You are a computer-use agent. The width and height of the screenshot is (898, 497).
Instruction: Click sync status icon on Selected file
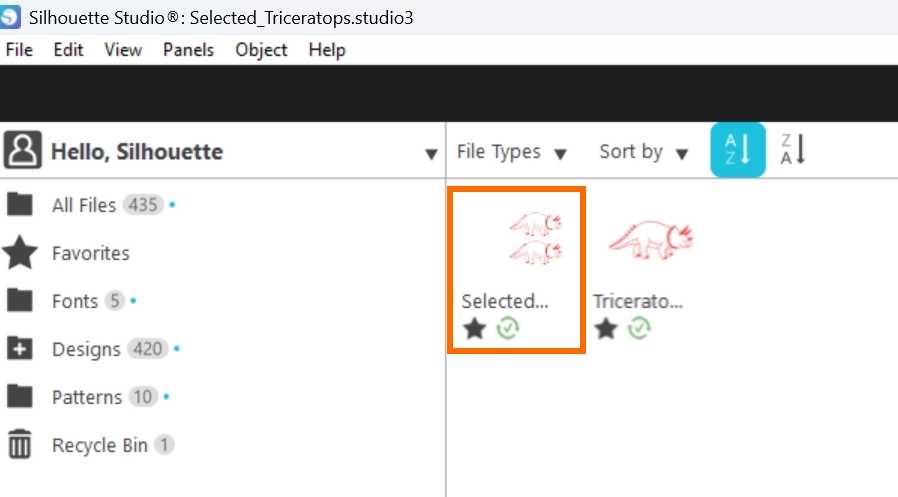[x=507, y=328]
